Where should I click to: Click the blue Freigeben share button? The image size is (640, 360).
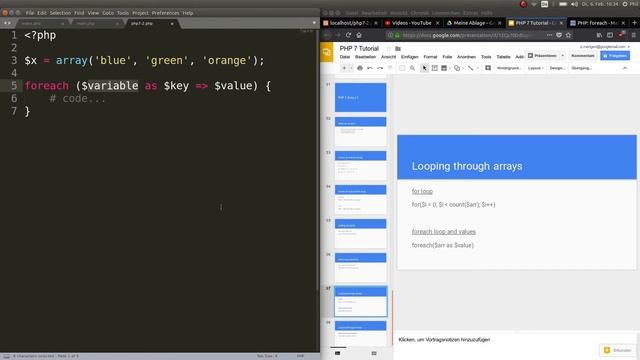point(615,56)
